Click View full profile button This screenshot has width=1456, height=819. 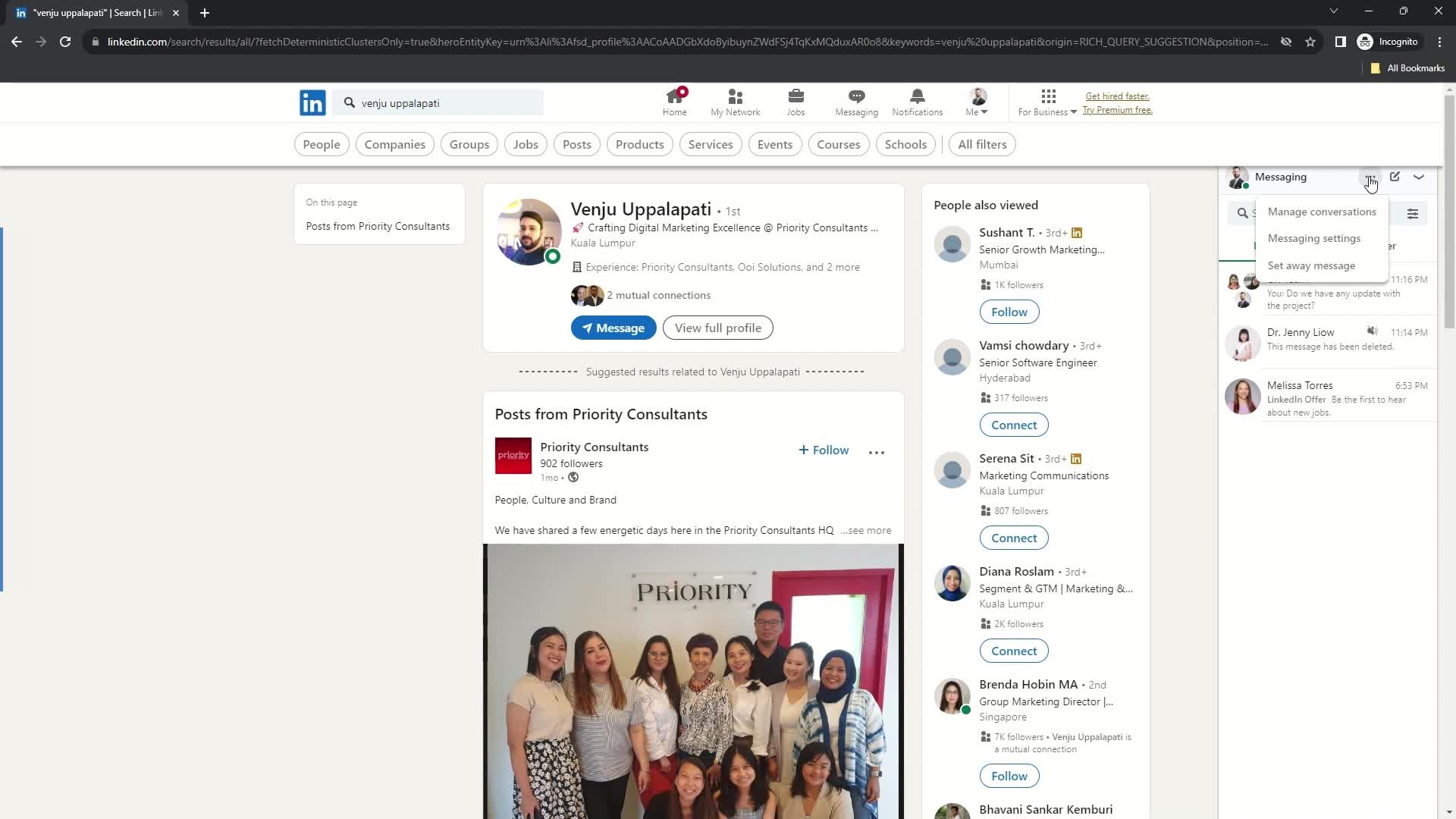click(718, 328)
